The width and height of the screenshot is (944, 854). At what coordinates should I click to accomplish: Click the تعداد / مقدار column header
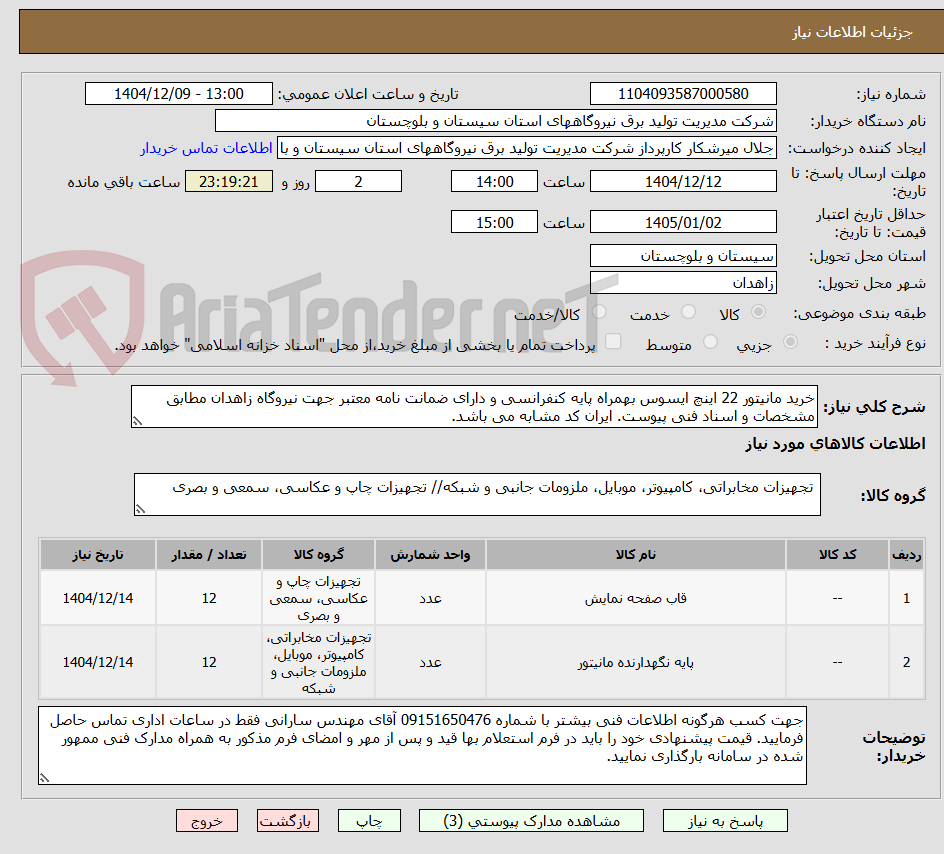[209, 554]
